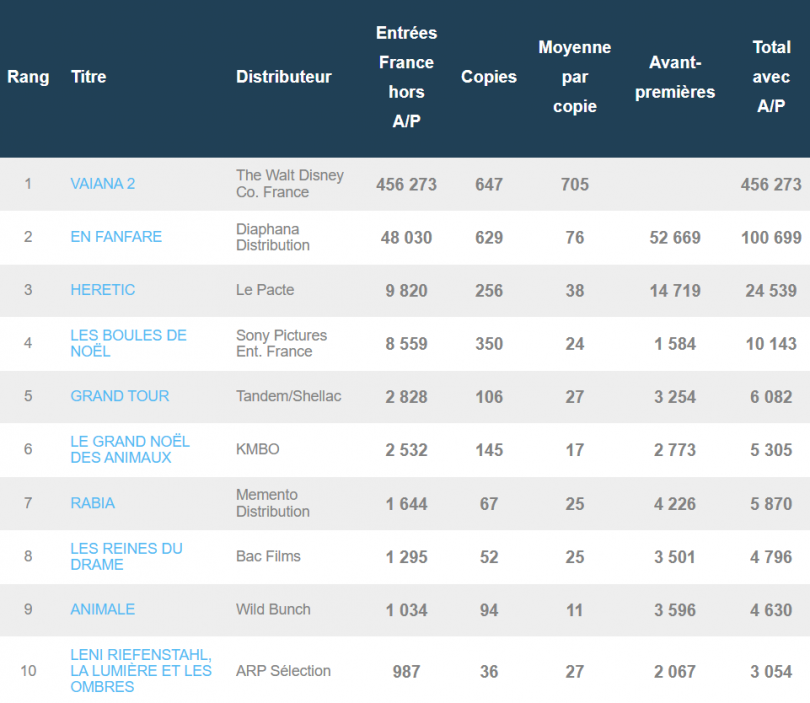Click the LENI RIEFENSTAHL film link
The width and height of the screenshot is (810, 703).
click(x=141, y=670)
